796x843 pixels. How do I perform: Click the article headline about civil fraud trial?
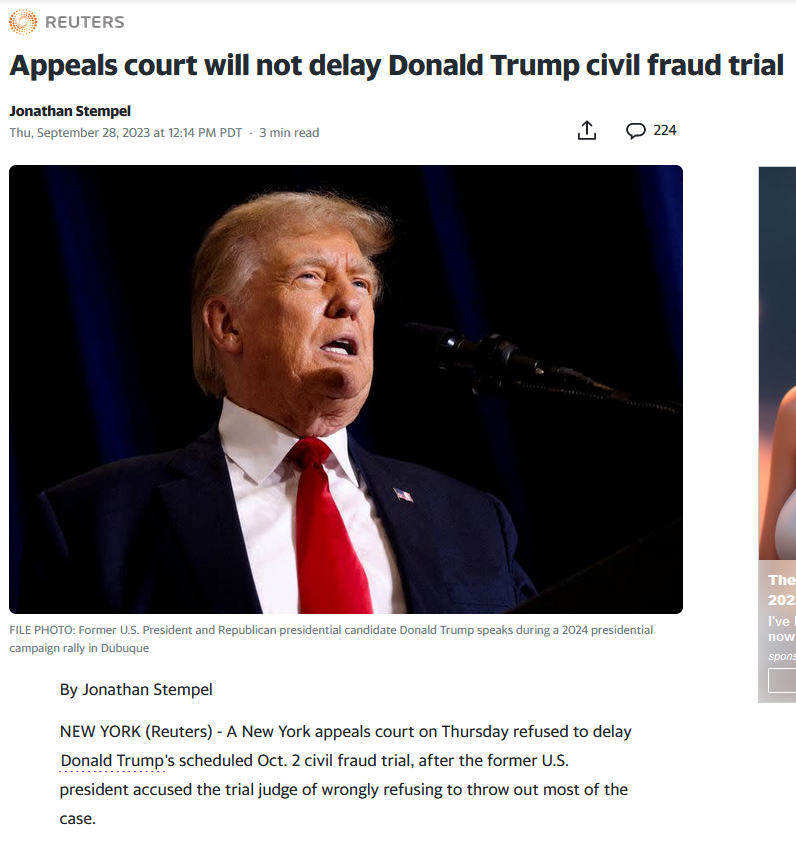coord(397,66)
